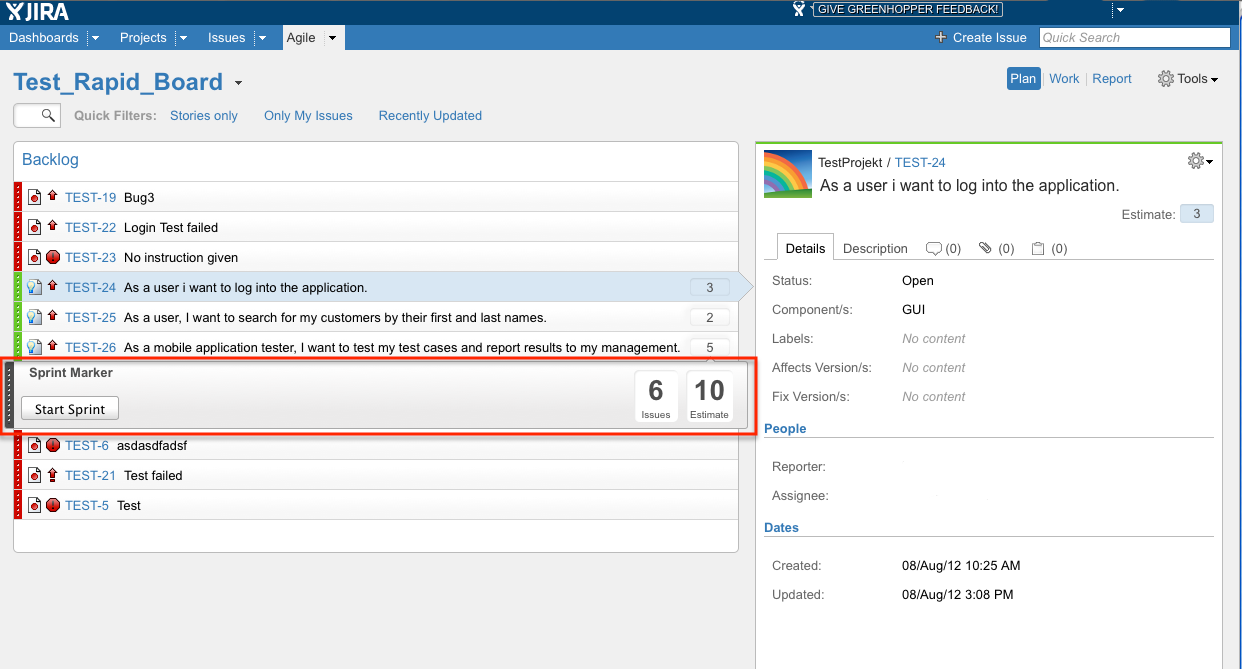Screen dimensions: 1242x669
Task: Open the user profile dropdown arrow in header
Action: pos(1120,10)
